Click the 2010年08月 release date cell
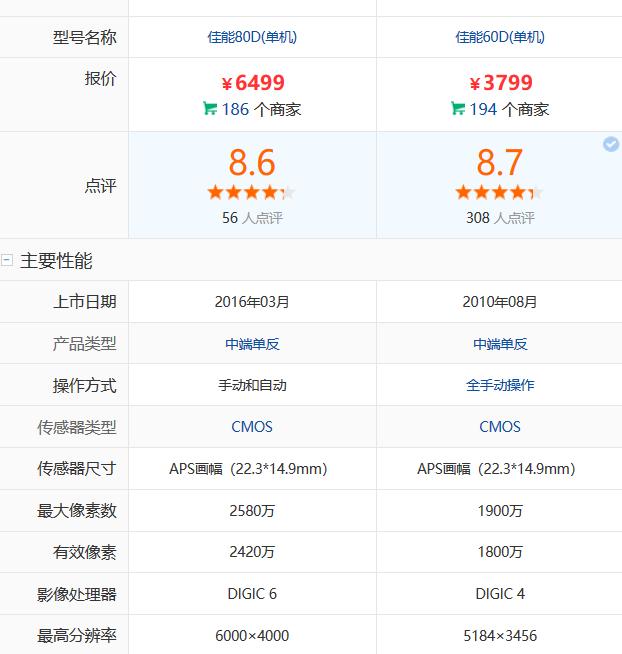 [500, 302]
